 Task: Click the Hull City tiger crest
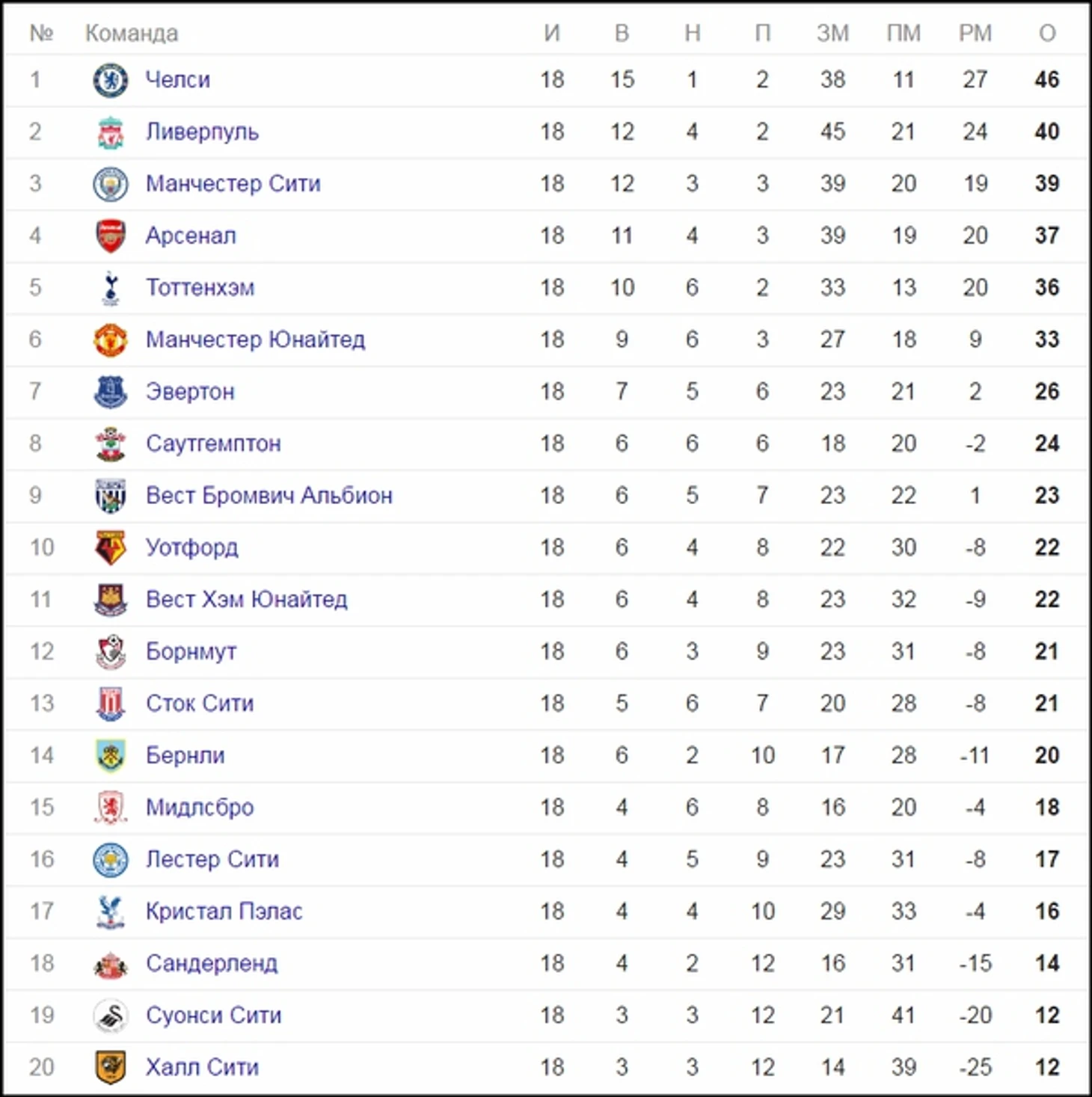111,1067
